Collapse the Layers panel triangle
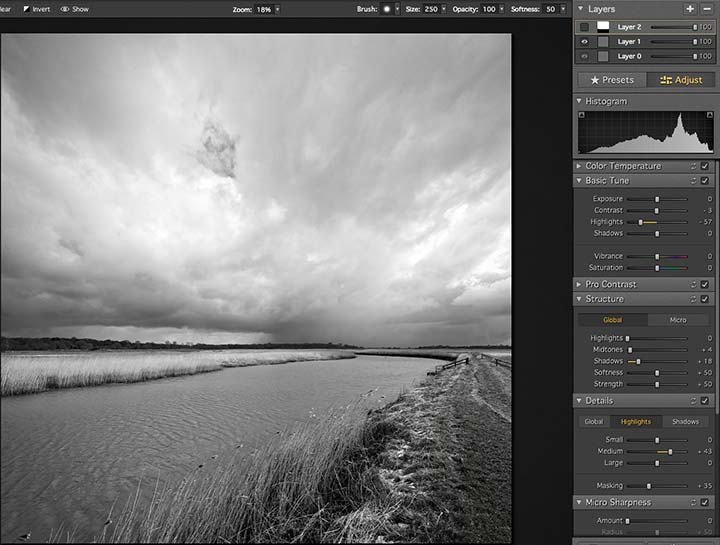720x545 pixels. click(580, 9)
